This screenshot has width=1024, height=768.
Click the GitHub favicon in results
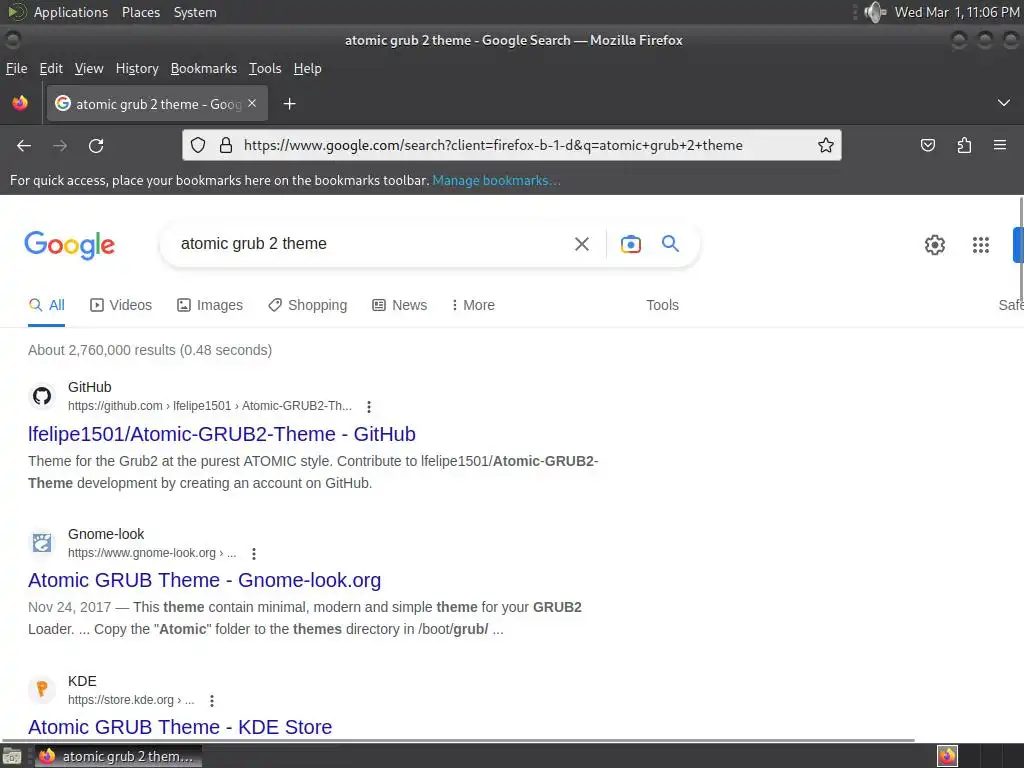coord(42,396)
